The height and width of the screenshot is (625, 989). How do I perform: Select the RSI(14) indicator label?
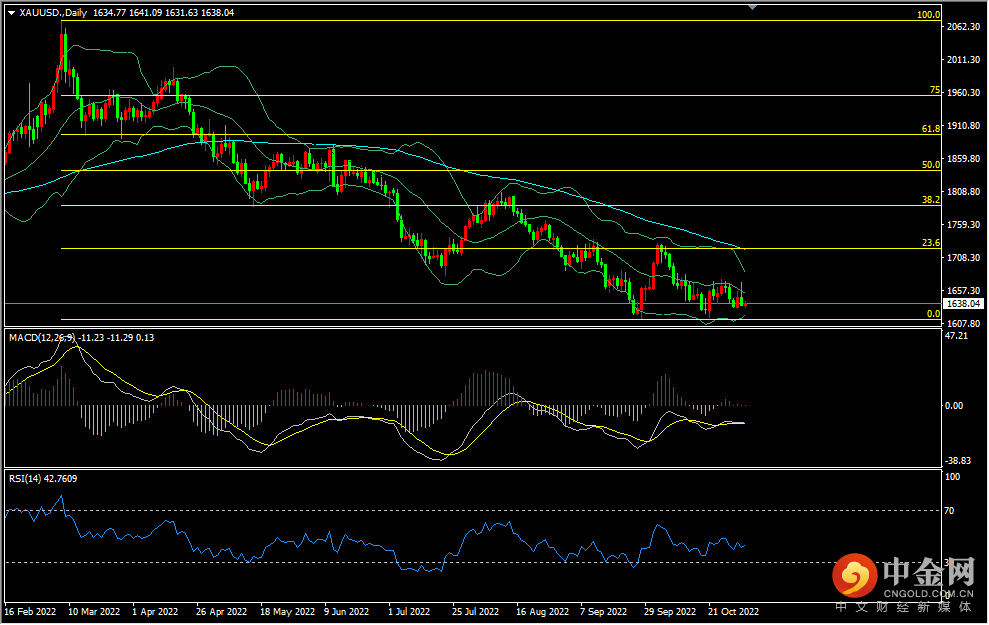(24, 478)
